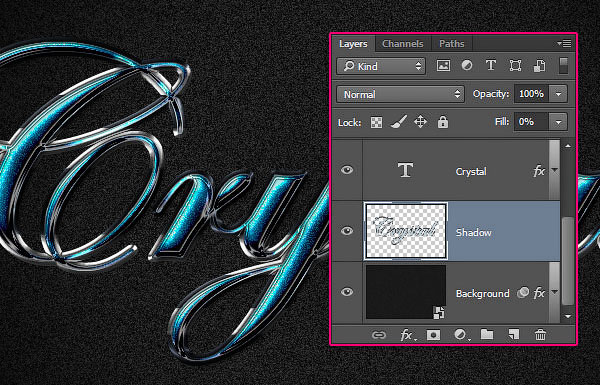Hide the Background layer

(347, 292)
